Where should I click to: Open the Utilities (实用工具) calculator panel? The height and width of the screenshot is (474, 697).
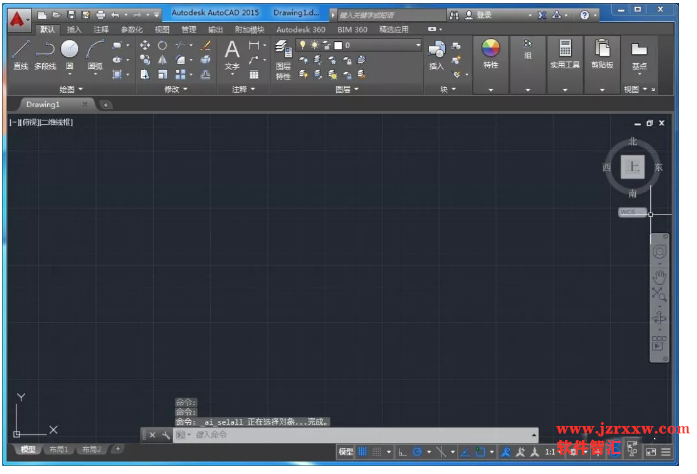coord(565,53)
